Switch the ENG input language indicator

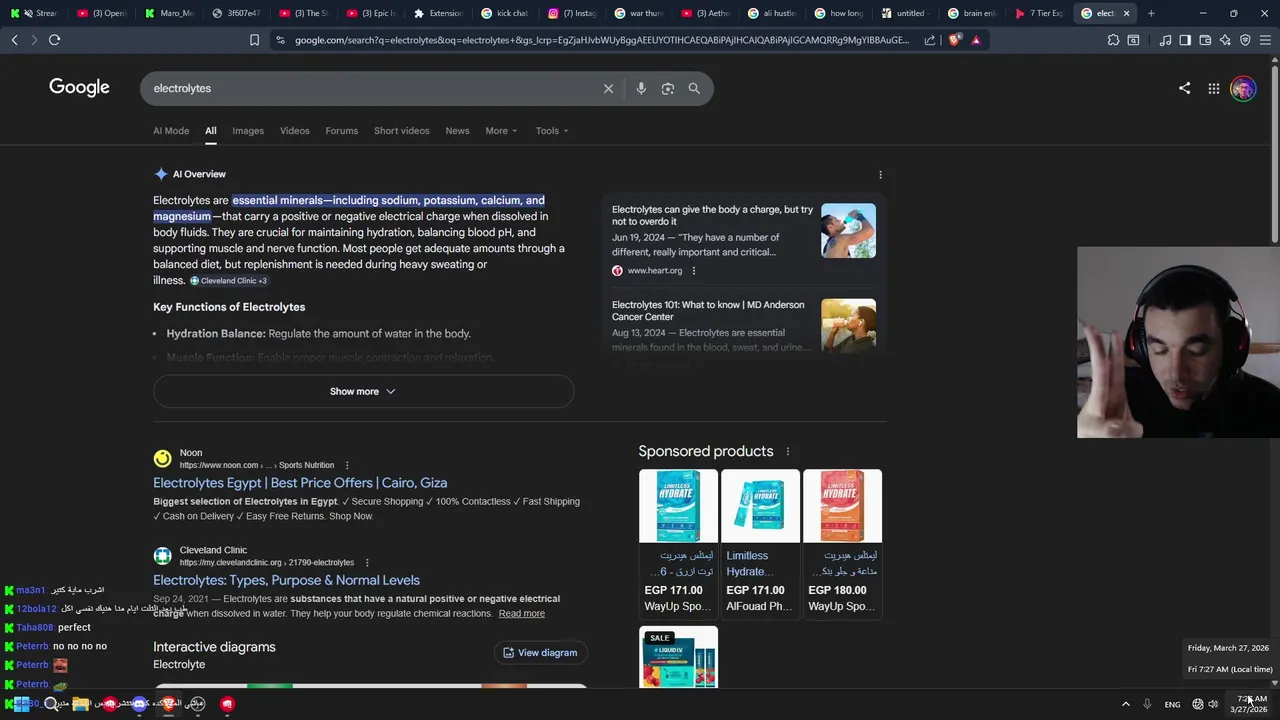coord(1172,704)
